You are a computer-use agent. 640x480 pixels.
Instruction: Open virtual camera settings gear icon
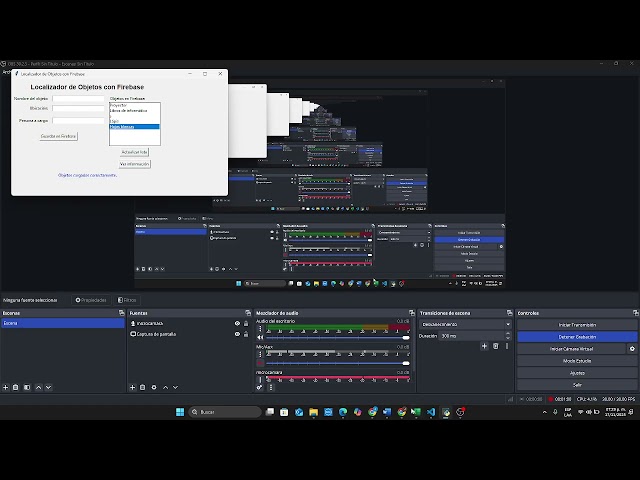632,349
